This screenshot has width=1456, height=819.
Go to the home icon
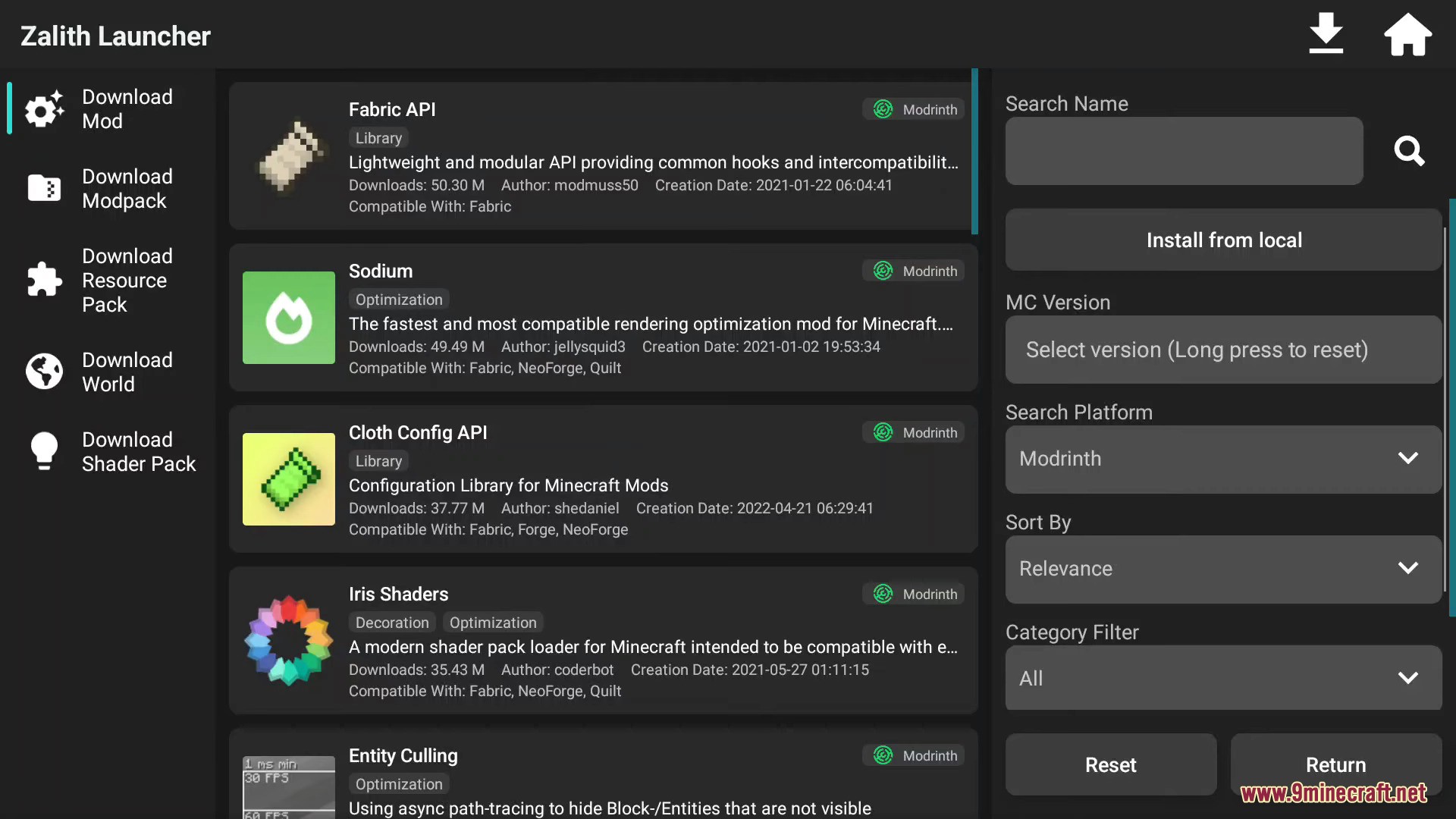[x=1407, y=34]
